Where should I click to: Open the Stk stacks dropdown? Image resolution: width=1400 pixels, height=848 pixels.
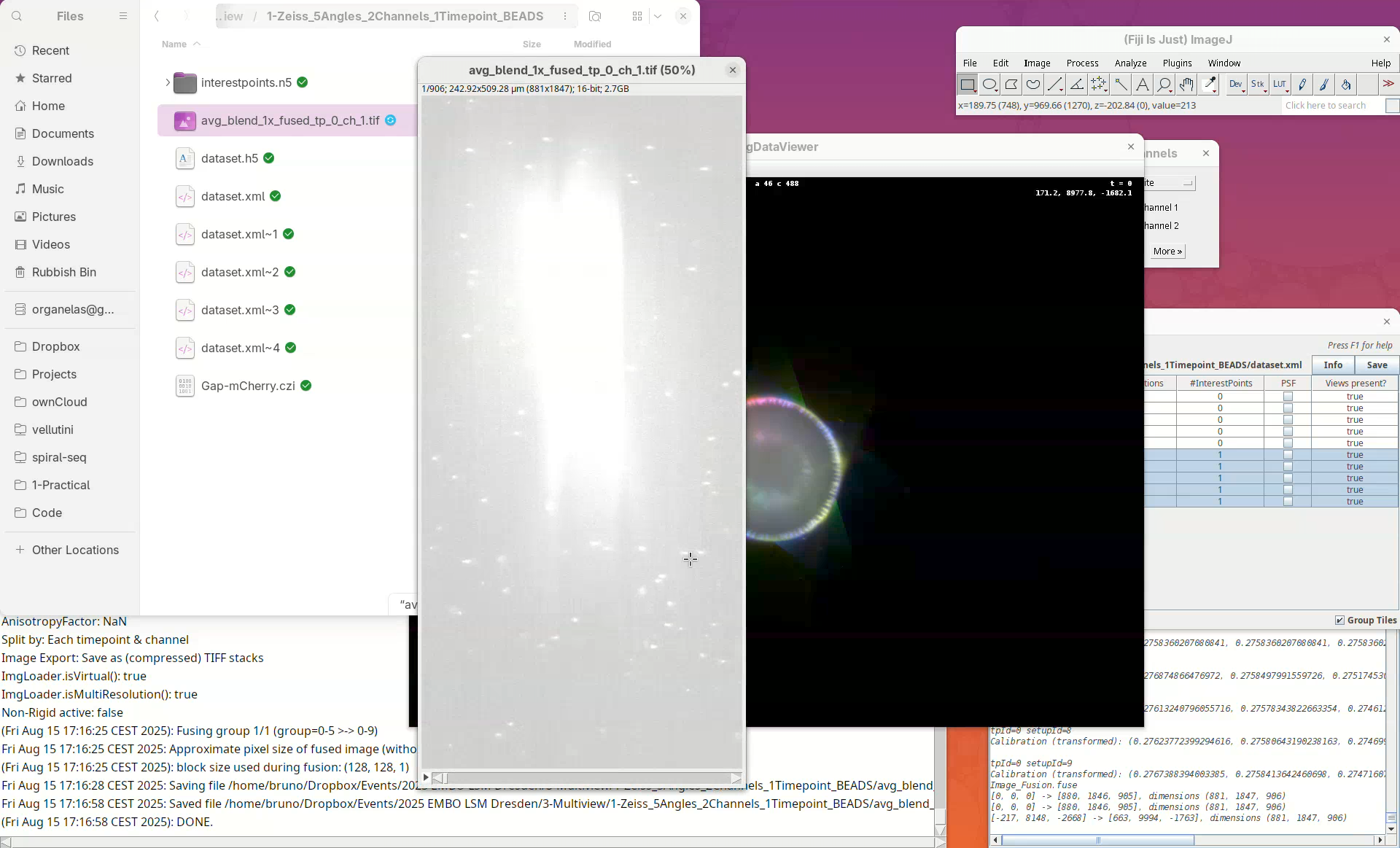point(1258,85)
